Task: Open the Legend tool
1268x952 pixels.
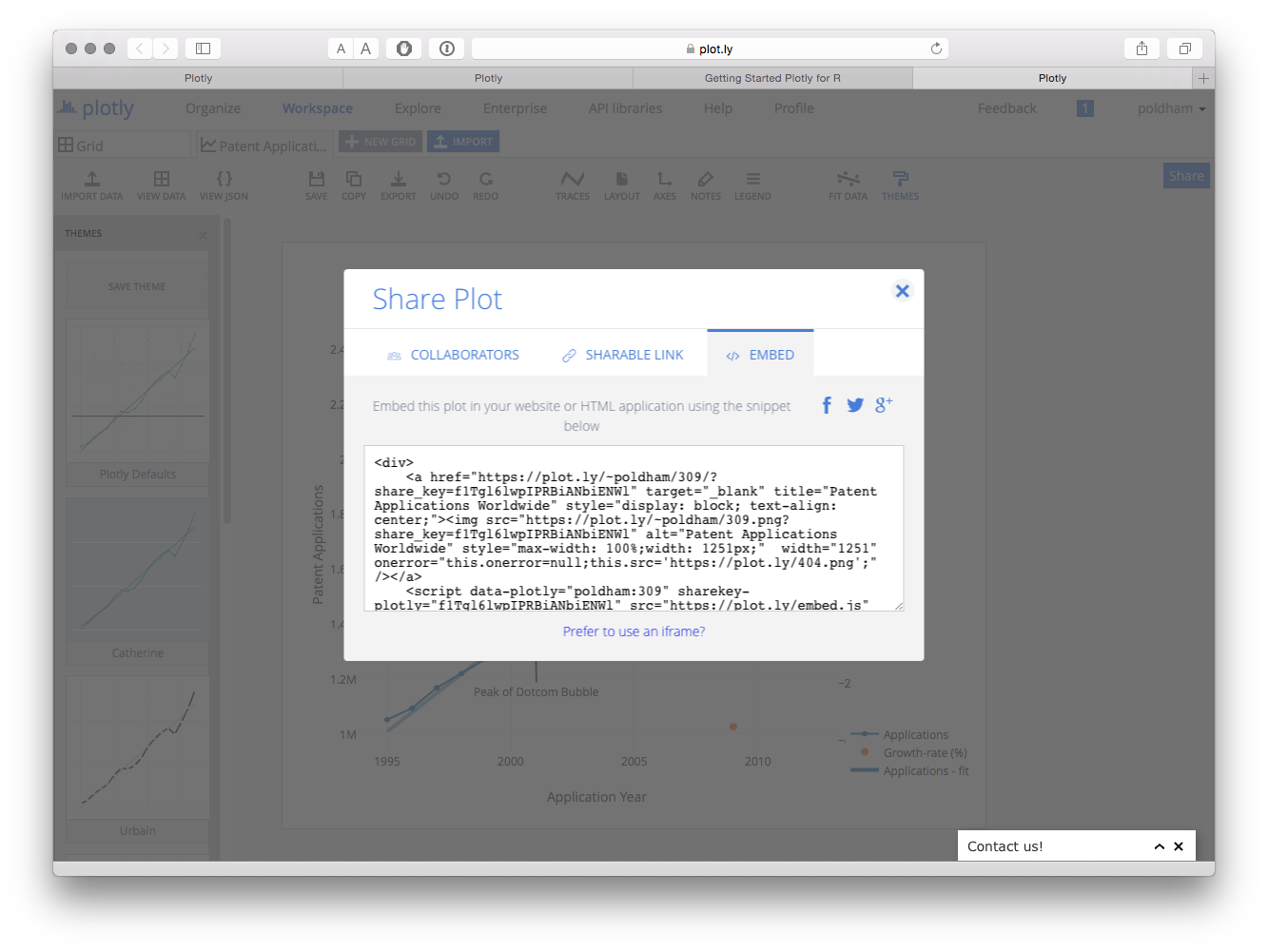Action: [x=752, y=185]
